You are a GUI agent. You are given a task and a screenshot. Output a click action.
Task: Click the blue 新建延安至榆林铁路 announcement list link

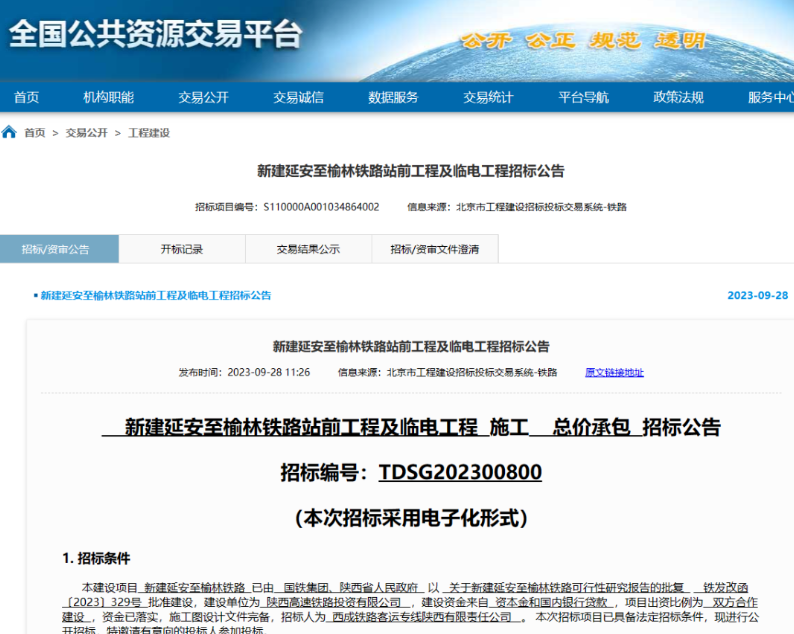click(x=155, y=296)
